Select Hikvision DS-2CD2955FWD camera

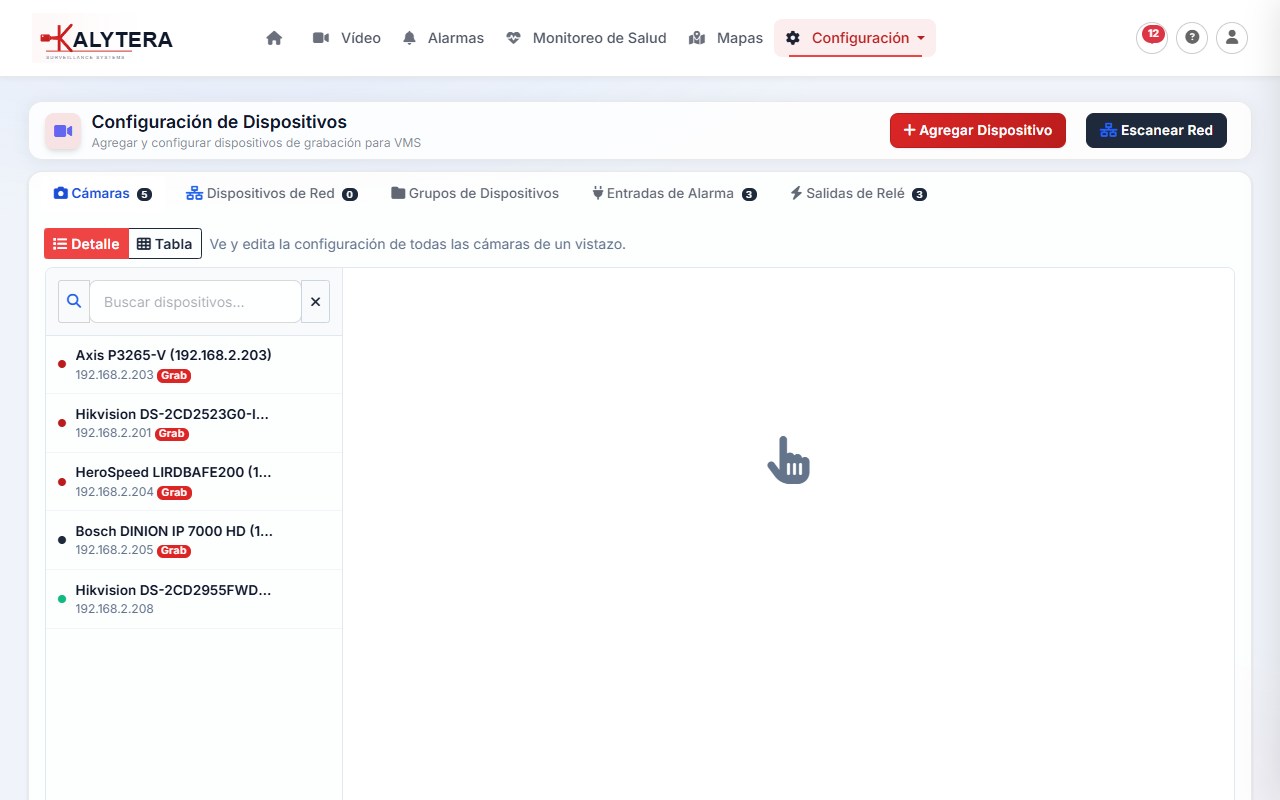[x=194, y=599]
